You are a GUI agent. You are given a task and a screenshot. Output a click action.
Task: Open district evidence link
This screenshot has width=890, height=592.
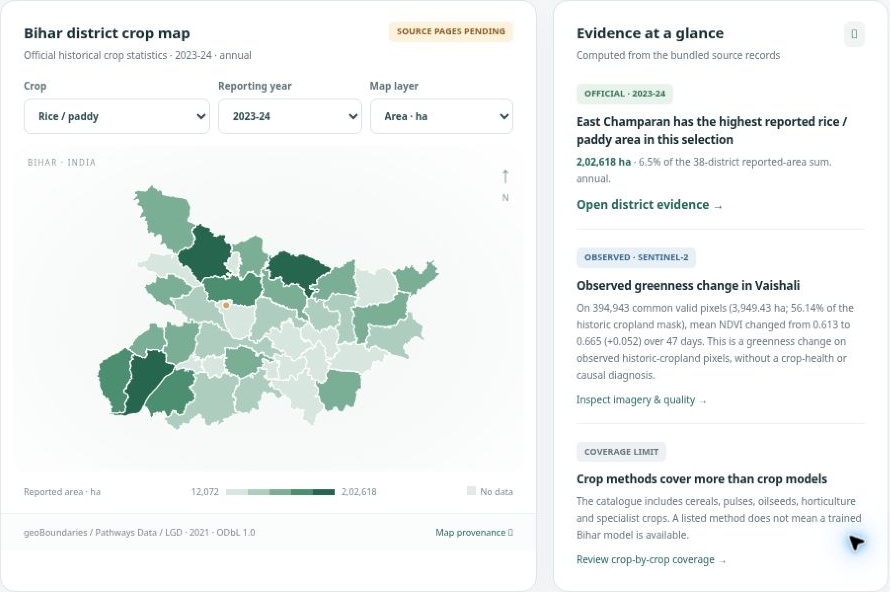[x=649, y=205]
